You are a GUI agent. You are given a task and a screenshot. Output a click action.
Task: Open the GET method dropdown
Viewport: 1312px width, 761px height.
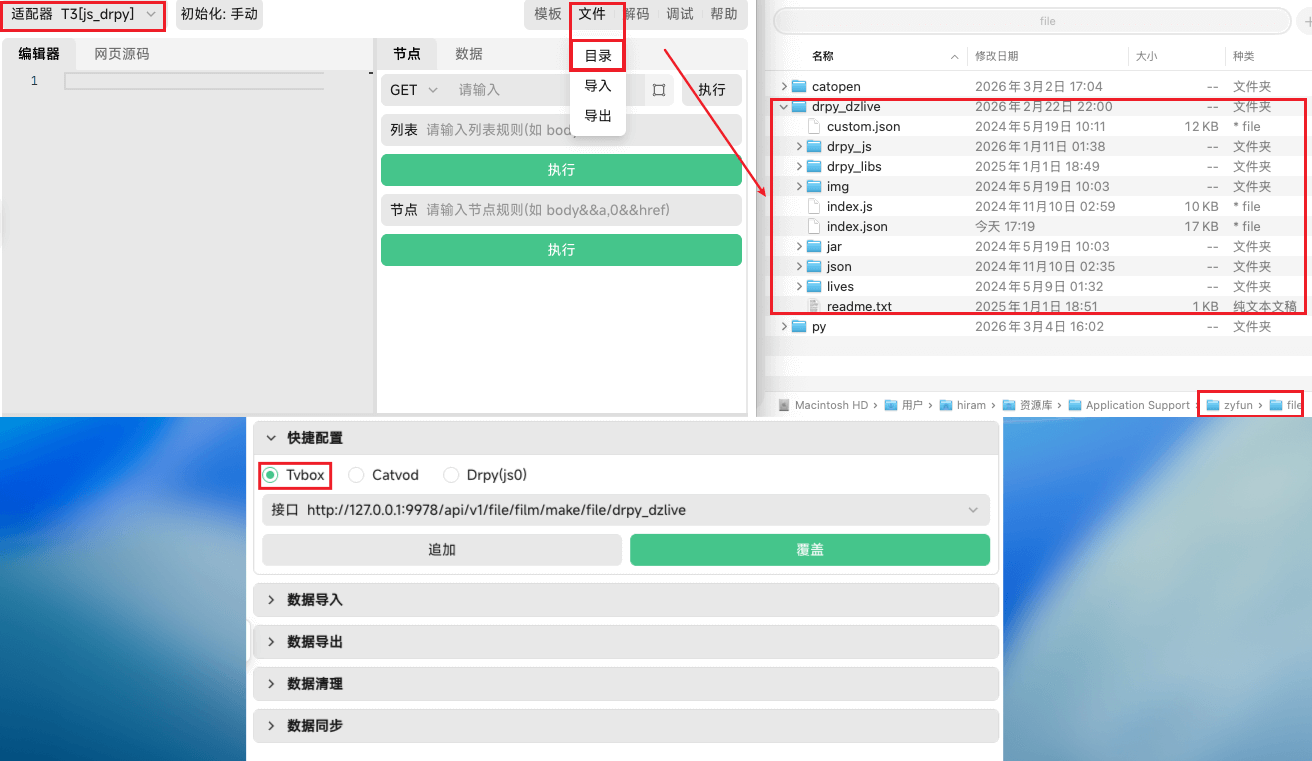click(x=412, y=90)
